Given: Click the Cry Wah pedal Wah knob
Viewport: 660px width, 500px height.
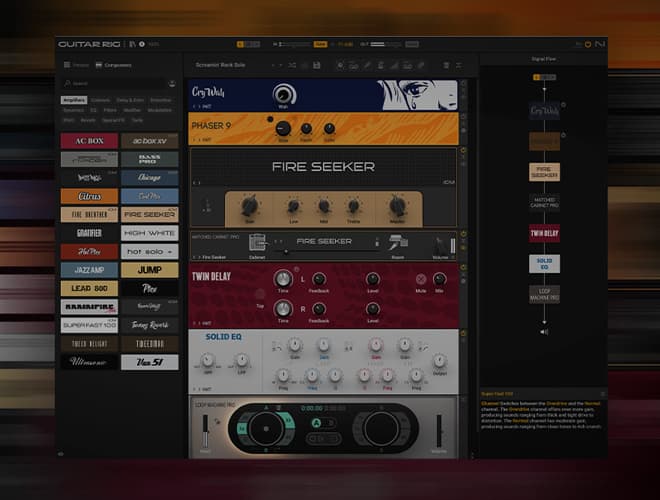Looking at the screenshot, I should pos(284,94).
